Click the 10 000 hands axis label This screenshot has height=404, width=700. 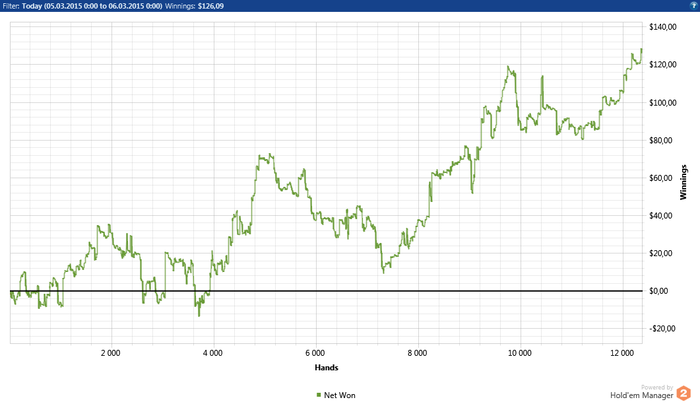coord(520,353)
